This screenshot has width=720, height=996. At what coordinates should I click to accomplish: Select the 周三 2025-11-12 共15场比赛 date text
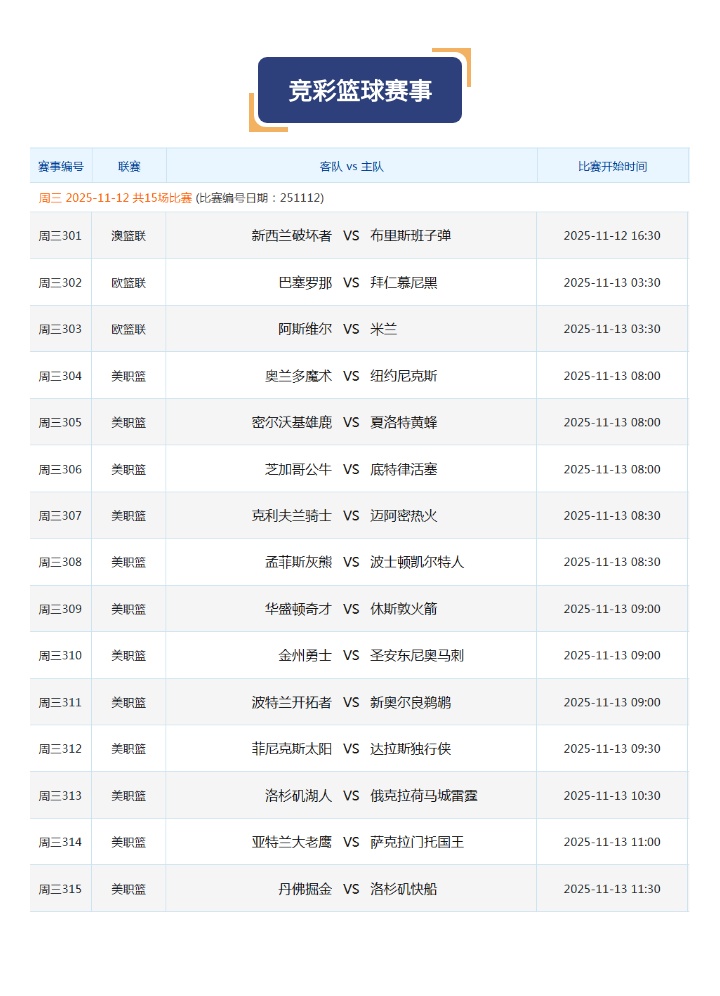[x=115, y=198]
